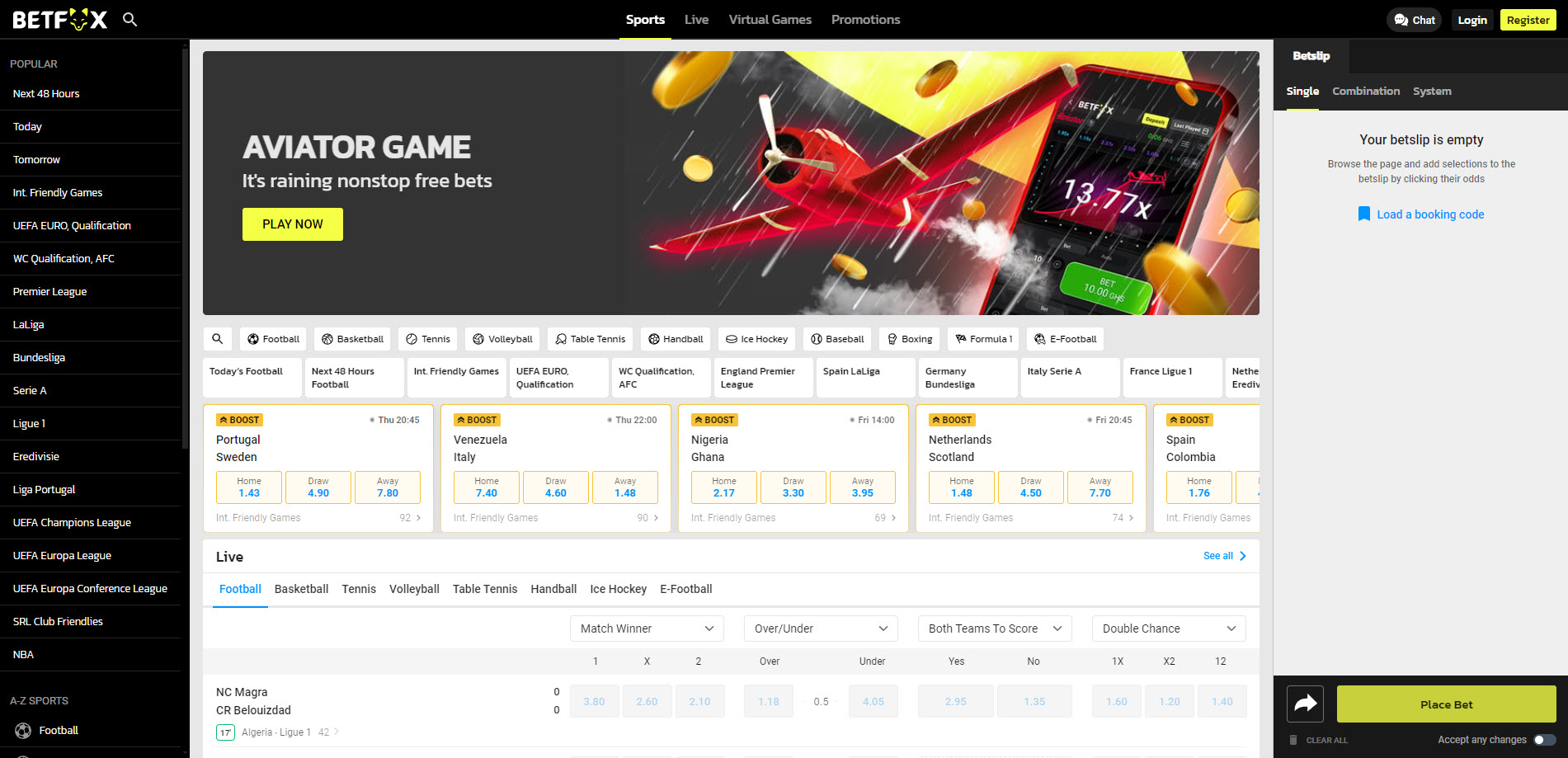Viewport: 1568px width, 758px height.
Task: Open Today's Football quick filter
Action: [252, 378]
